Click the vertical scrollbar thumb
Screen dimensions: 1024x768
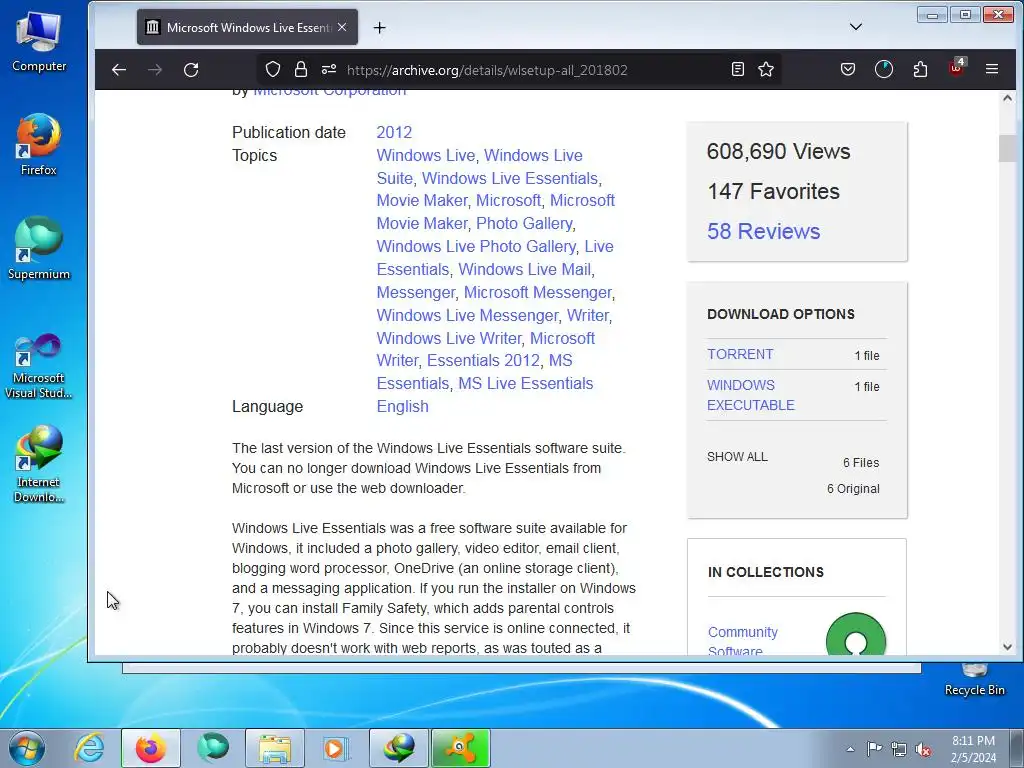click(x=1007, y=148)
